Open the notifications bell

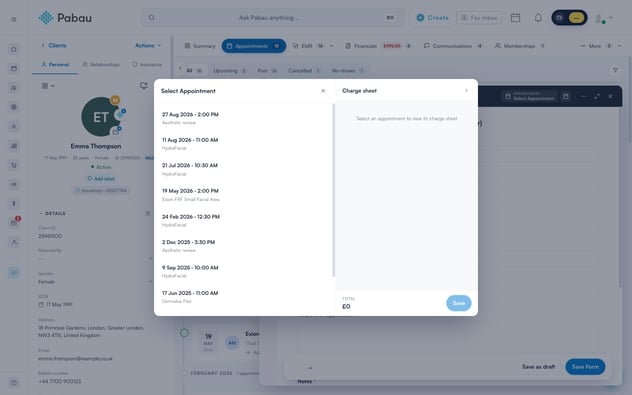(x=538, y=18)
